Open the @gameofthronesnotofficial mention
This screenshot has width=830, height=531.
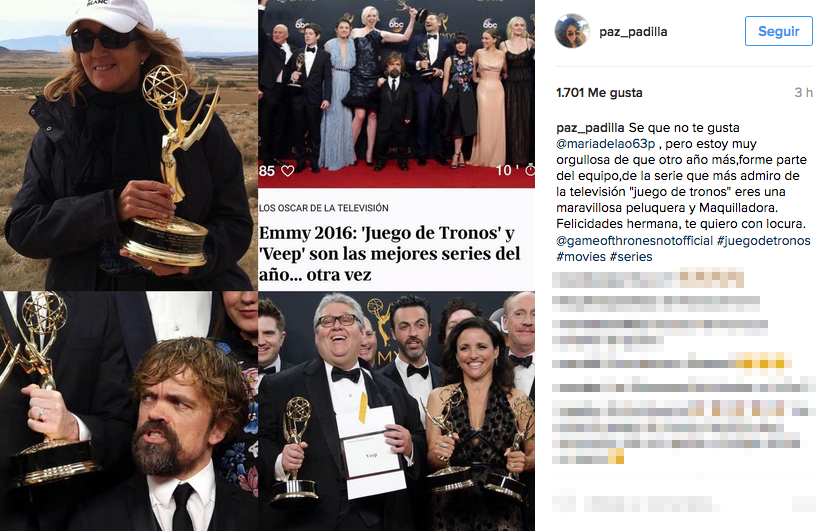click(634, 241)
